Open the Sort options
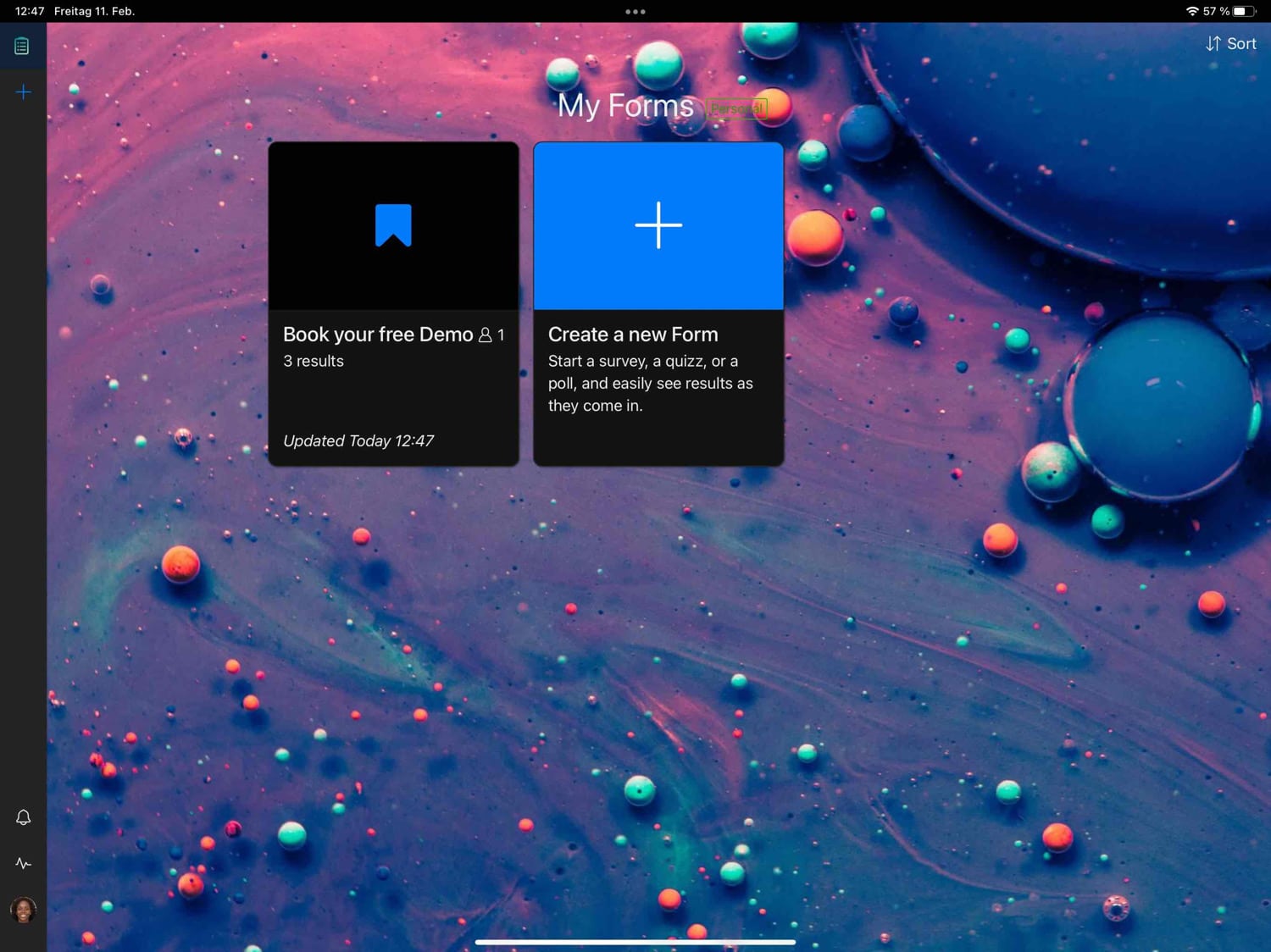 point(1240,44)
